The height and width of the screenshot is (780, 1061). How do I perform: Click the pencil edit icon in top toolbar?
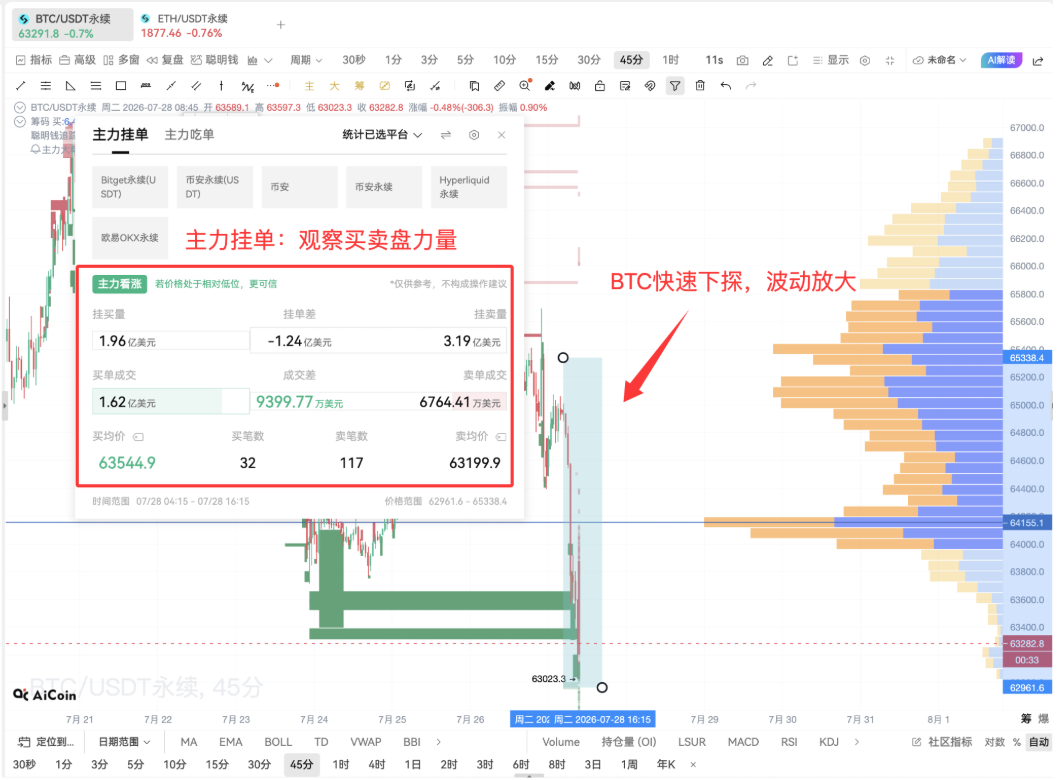click(x=768, y=60)
